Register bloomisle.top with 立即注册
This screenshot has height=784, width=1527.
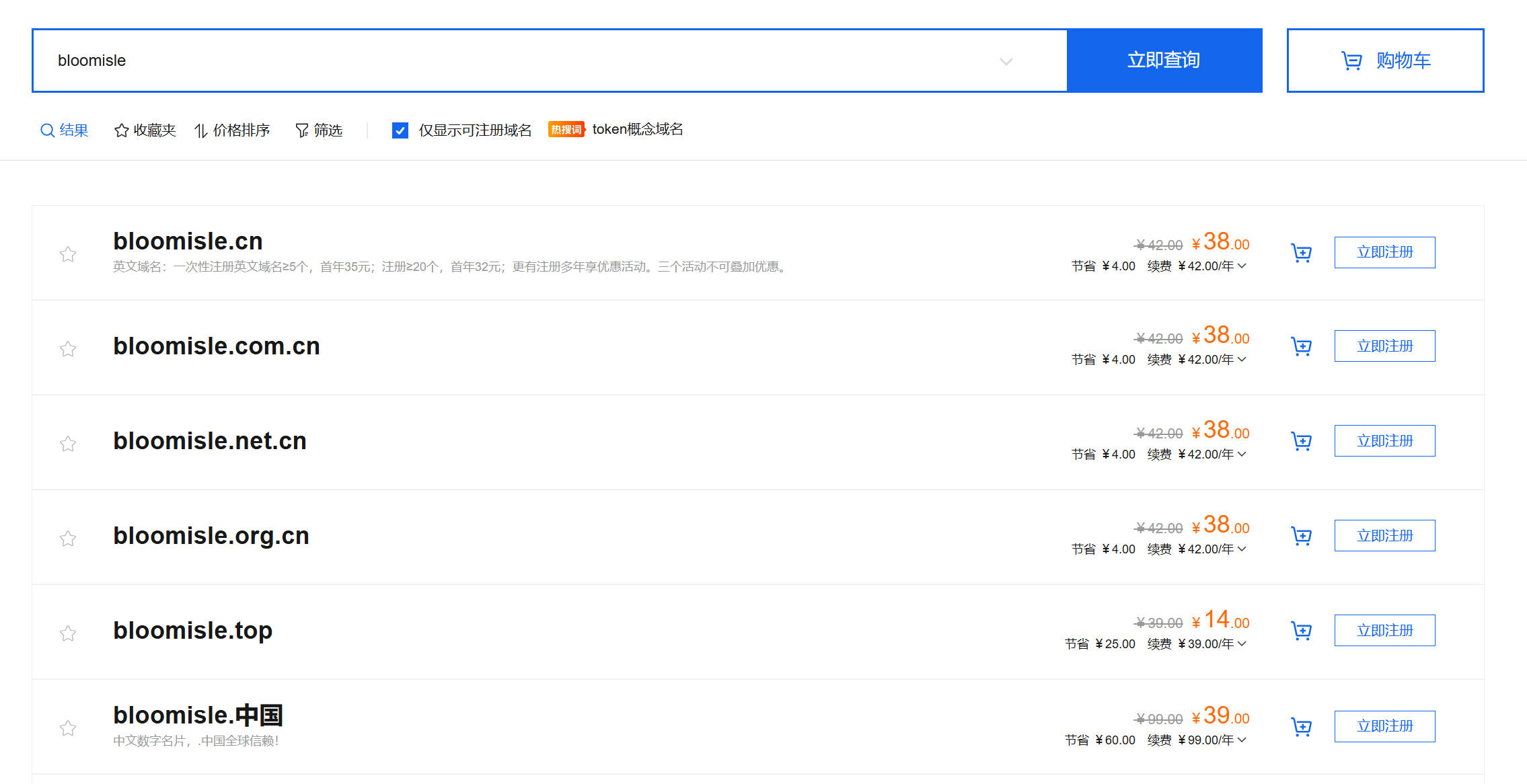(1384, 630)
